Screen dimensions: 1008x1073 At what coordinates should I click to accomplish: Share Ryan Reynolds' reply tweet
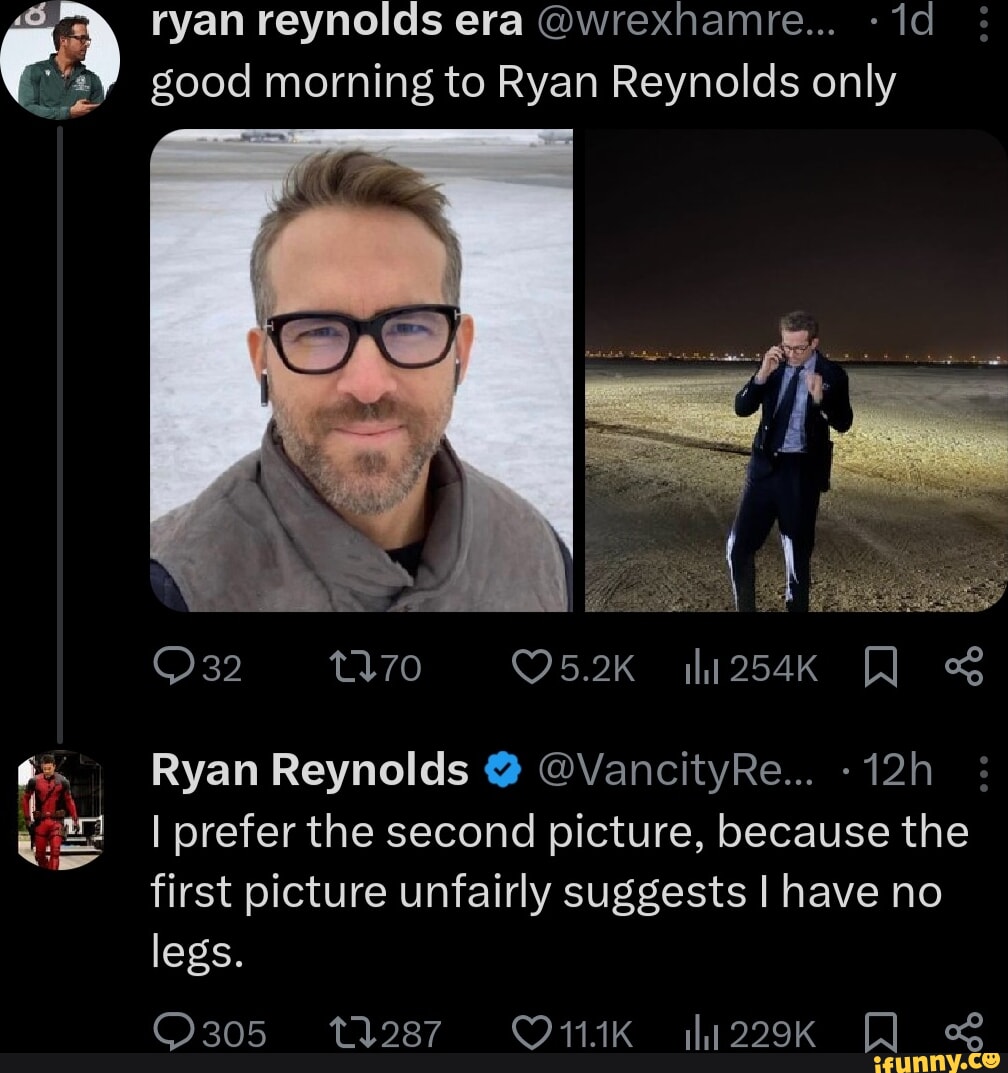click(965, 1029)
